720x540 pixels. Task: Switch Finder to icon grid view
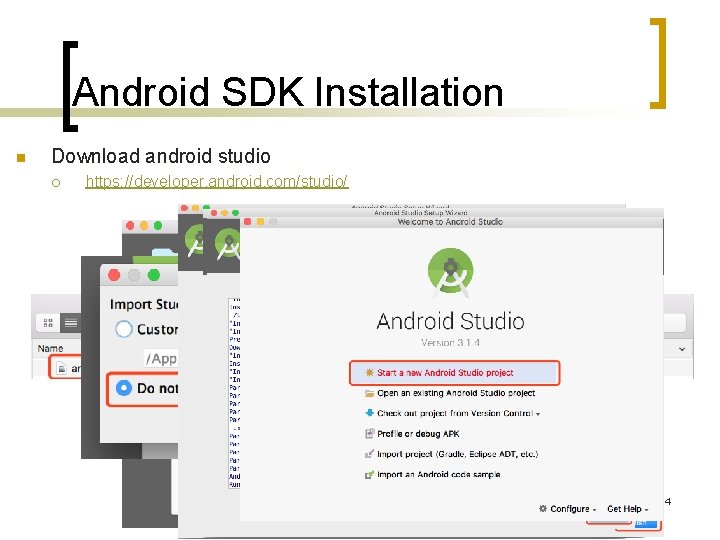point(48,323)
